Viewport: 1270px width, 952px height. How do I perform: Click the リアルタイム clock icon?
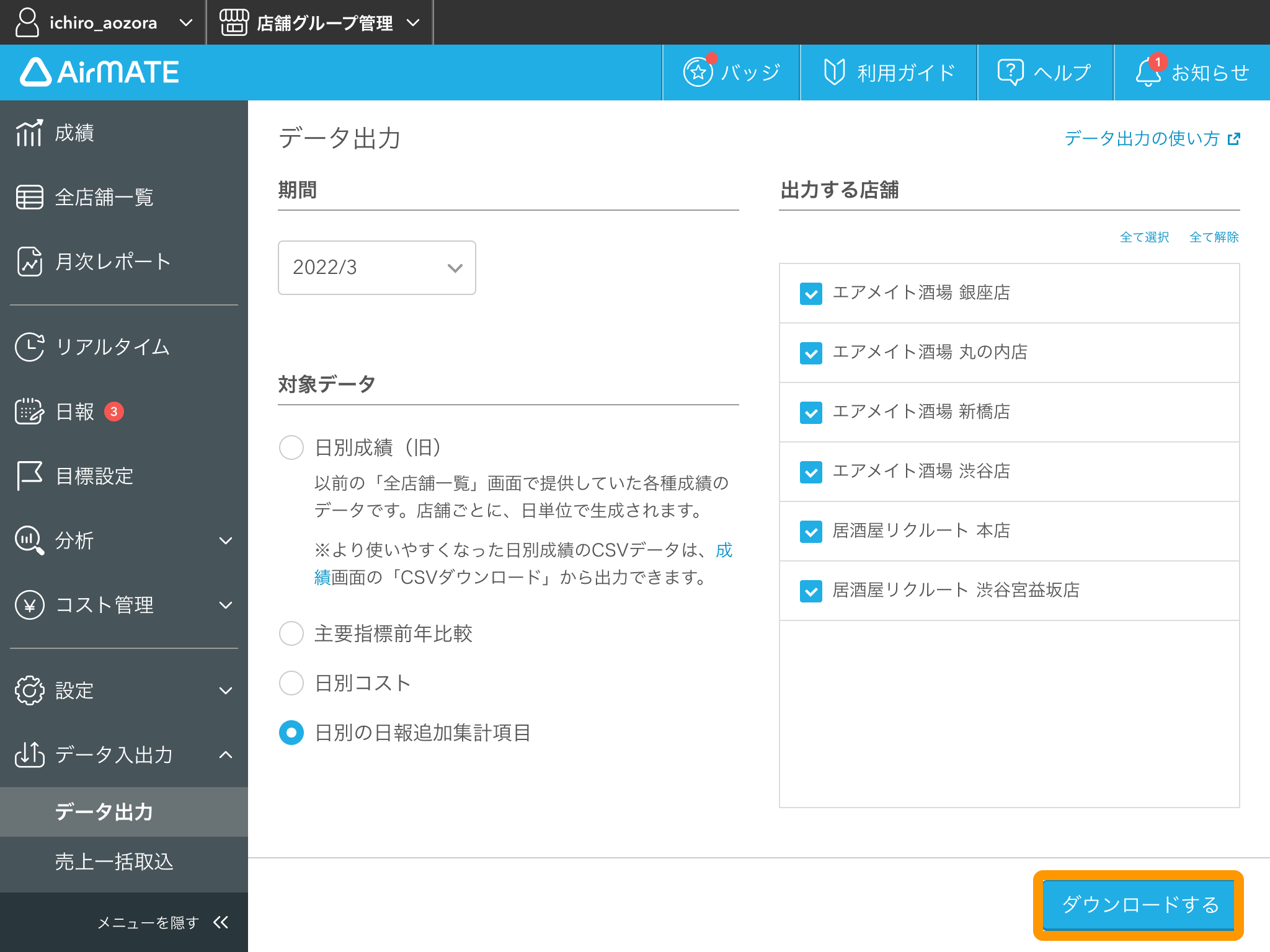29,346
